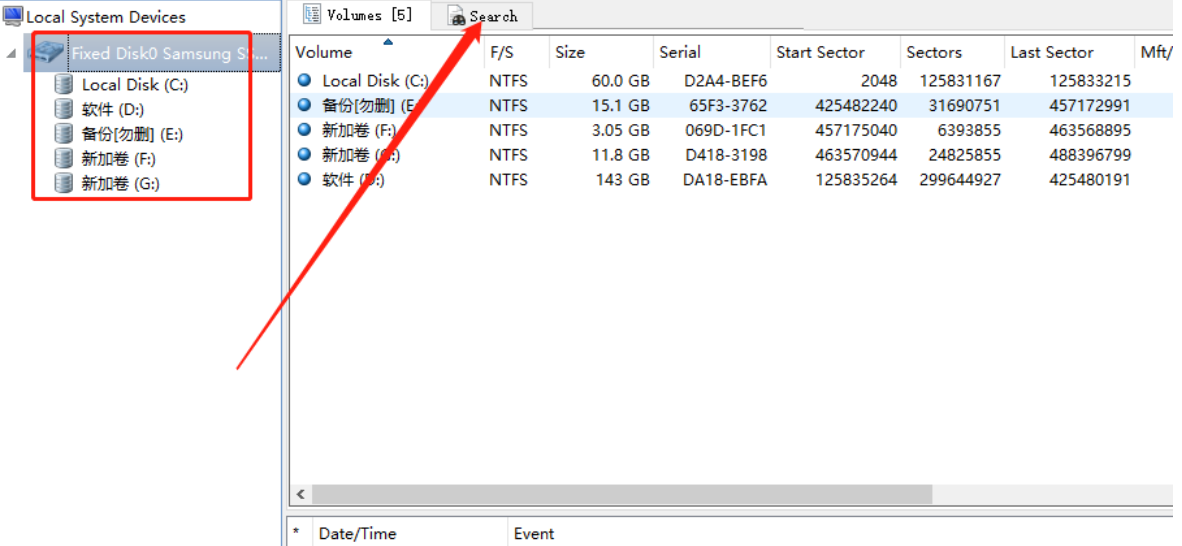
Task: Click 新加卷 (F:) drive icon in tree
Action: pos(64,158)
